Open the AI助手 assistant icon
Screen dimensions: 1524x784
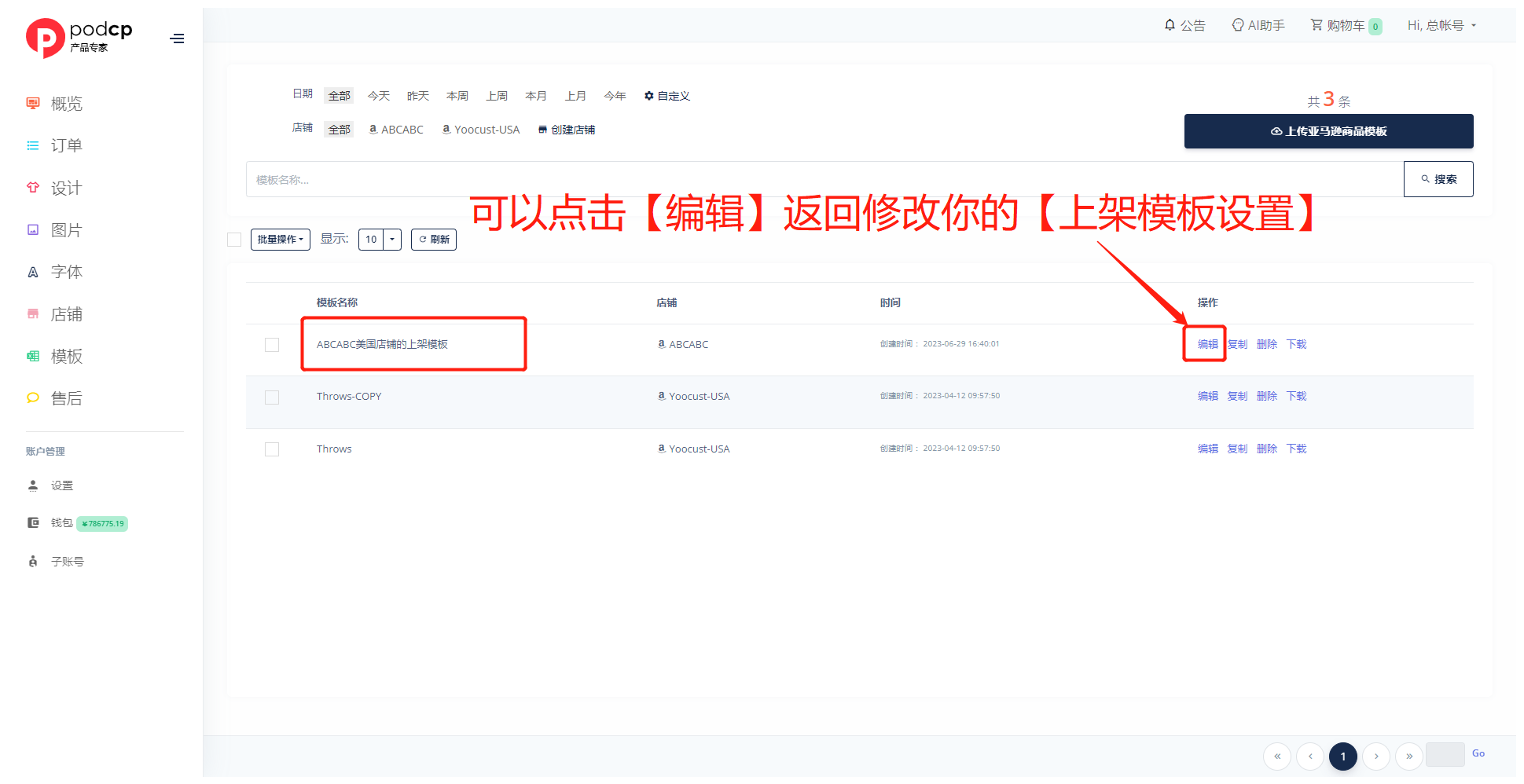[x=1238, y=25]
